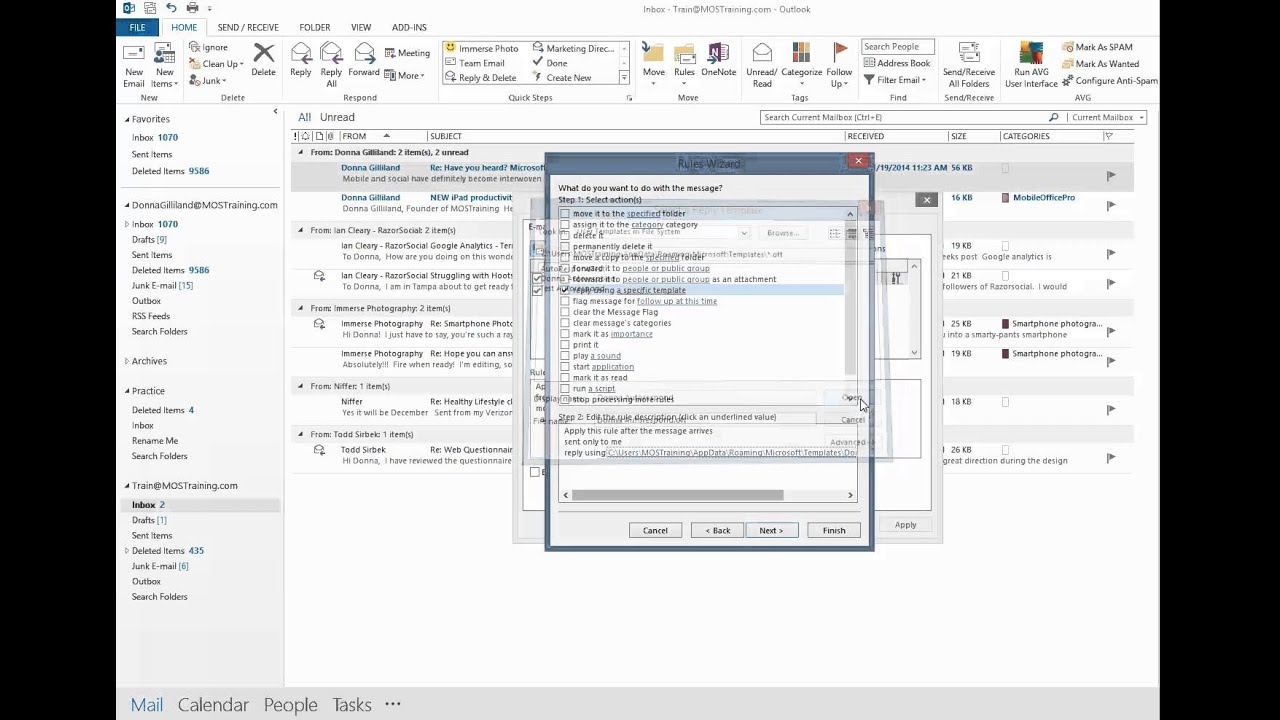Filter messages by Unread
1280x720 pixels.
337,117
